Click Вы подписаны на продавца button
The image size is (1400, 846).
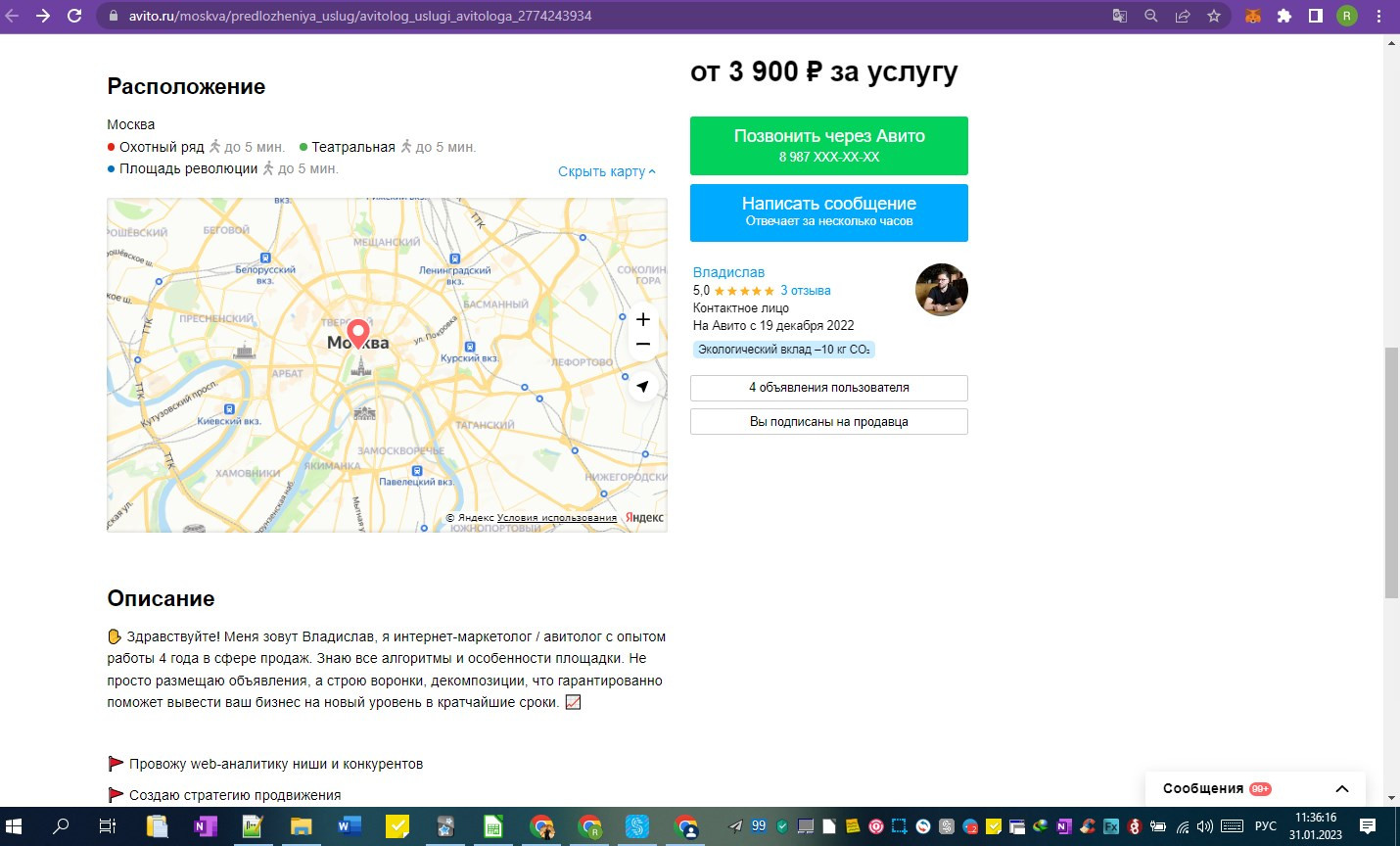(829, 422)
